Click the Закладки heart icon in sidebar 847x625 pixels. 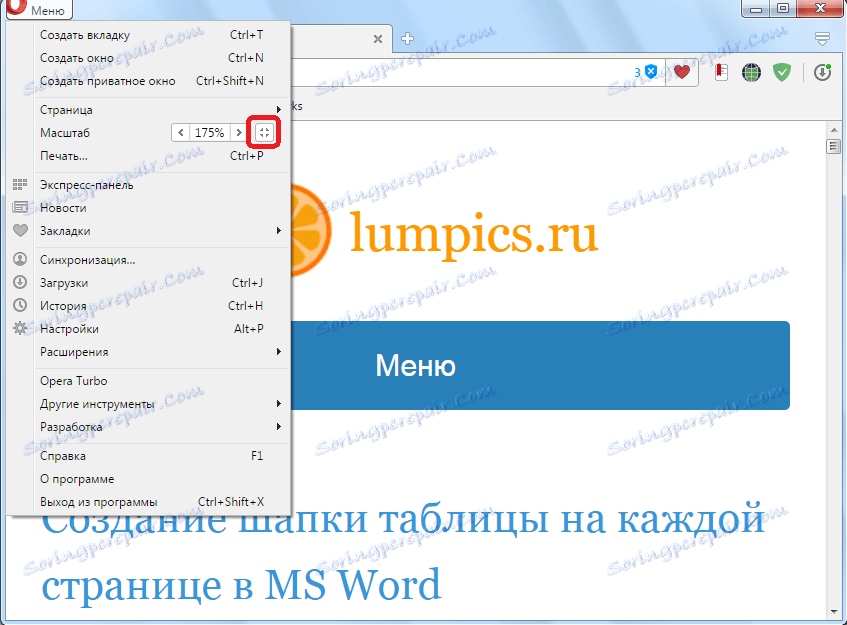21,231
